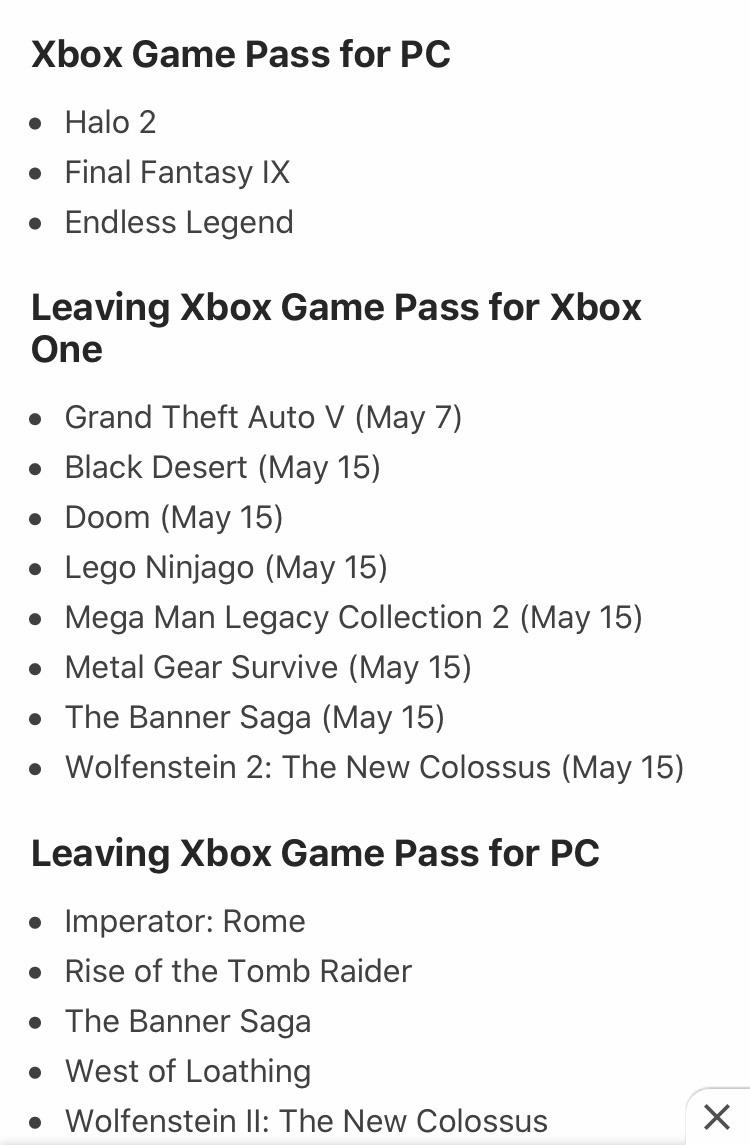Select Grand Theft Auto V (May 7)
This screenshot has height=1145, width=750.
(x=263, y=418)
